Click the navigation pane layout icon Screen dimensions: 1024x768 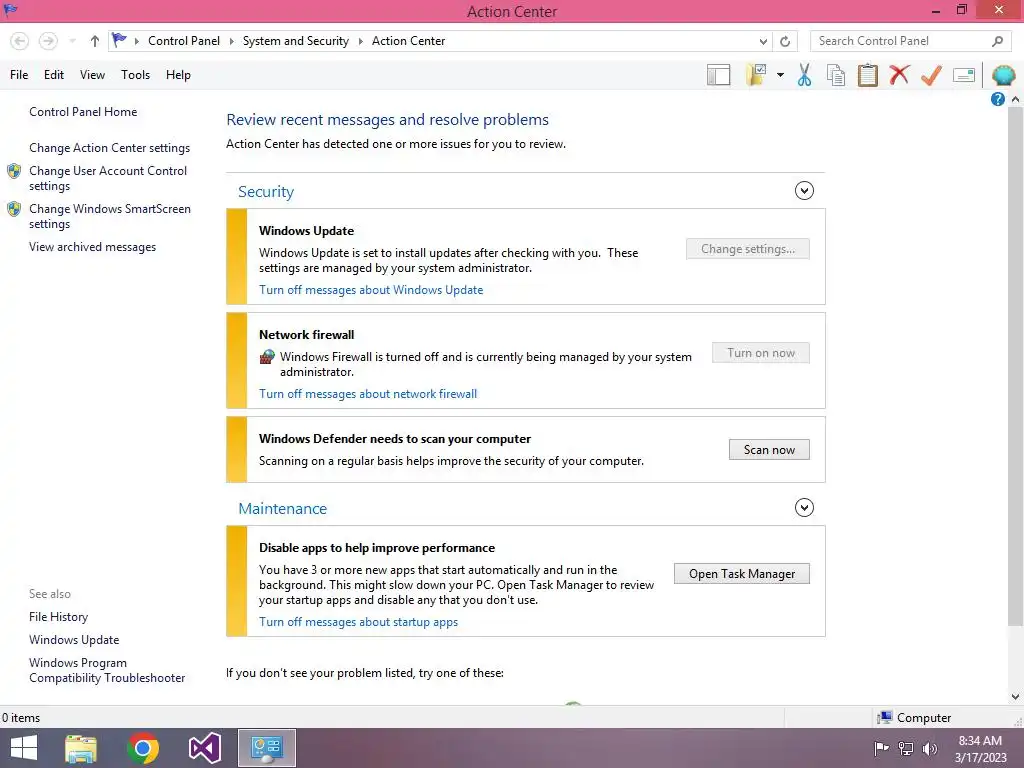point(718,75)
